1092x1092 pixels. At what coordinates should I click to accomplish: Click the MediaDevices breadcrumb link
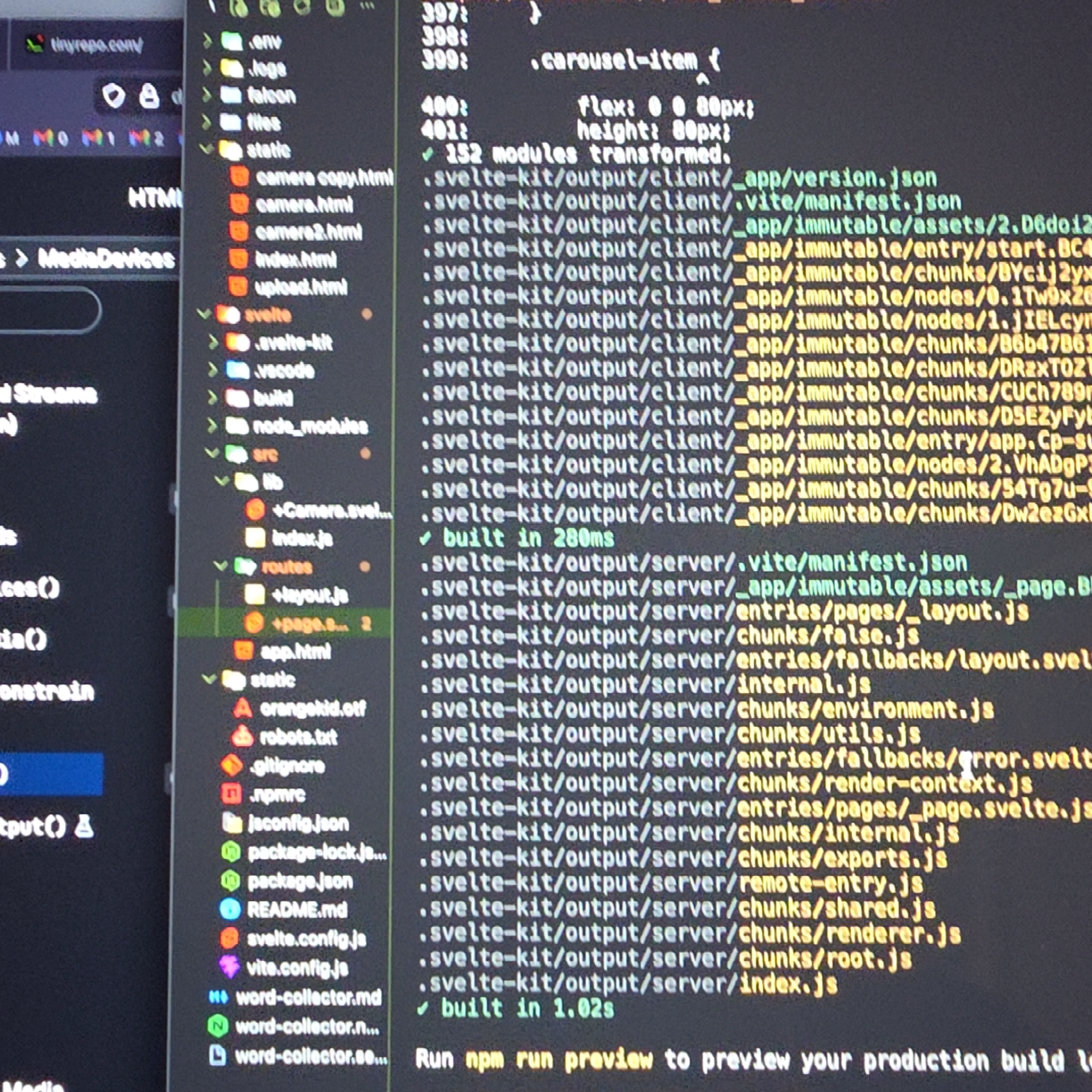pyautogui.click(x=106, y=259)
